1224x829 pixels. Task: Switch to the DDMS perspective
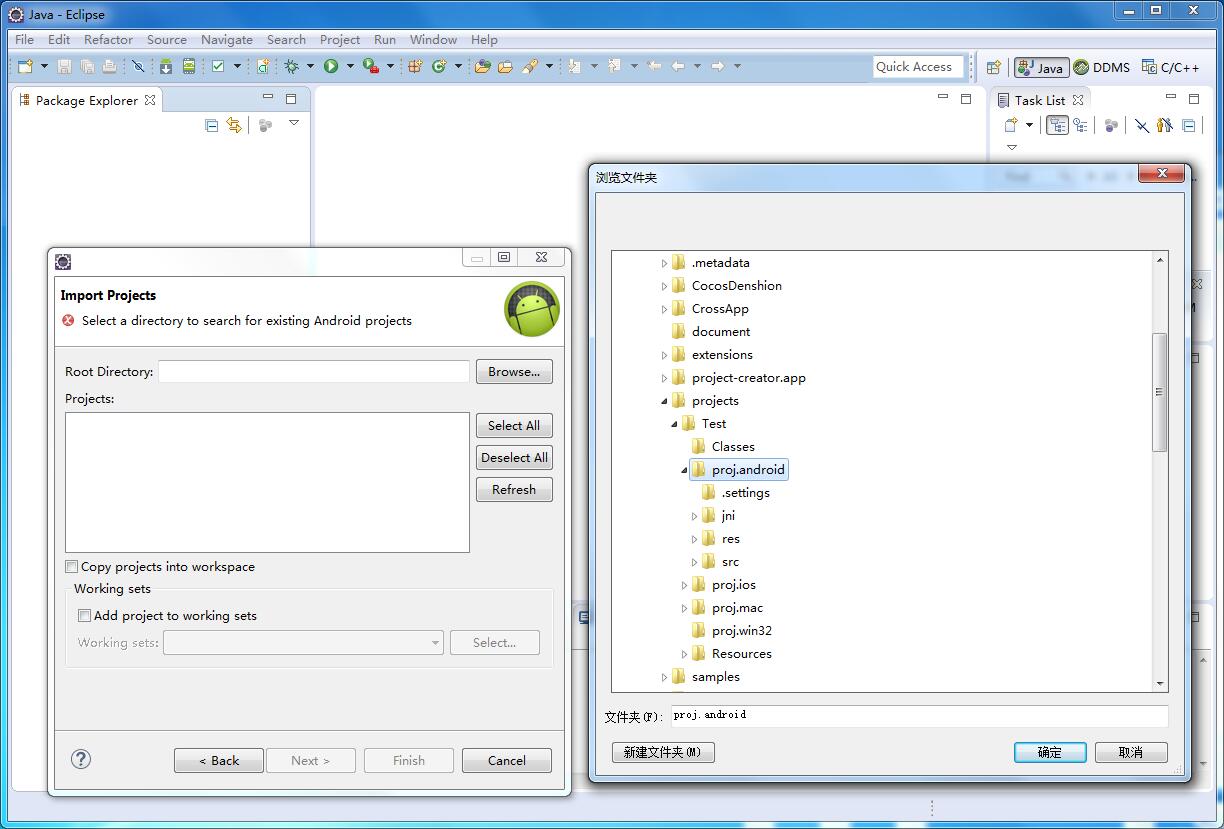[1101, 67]
